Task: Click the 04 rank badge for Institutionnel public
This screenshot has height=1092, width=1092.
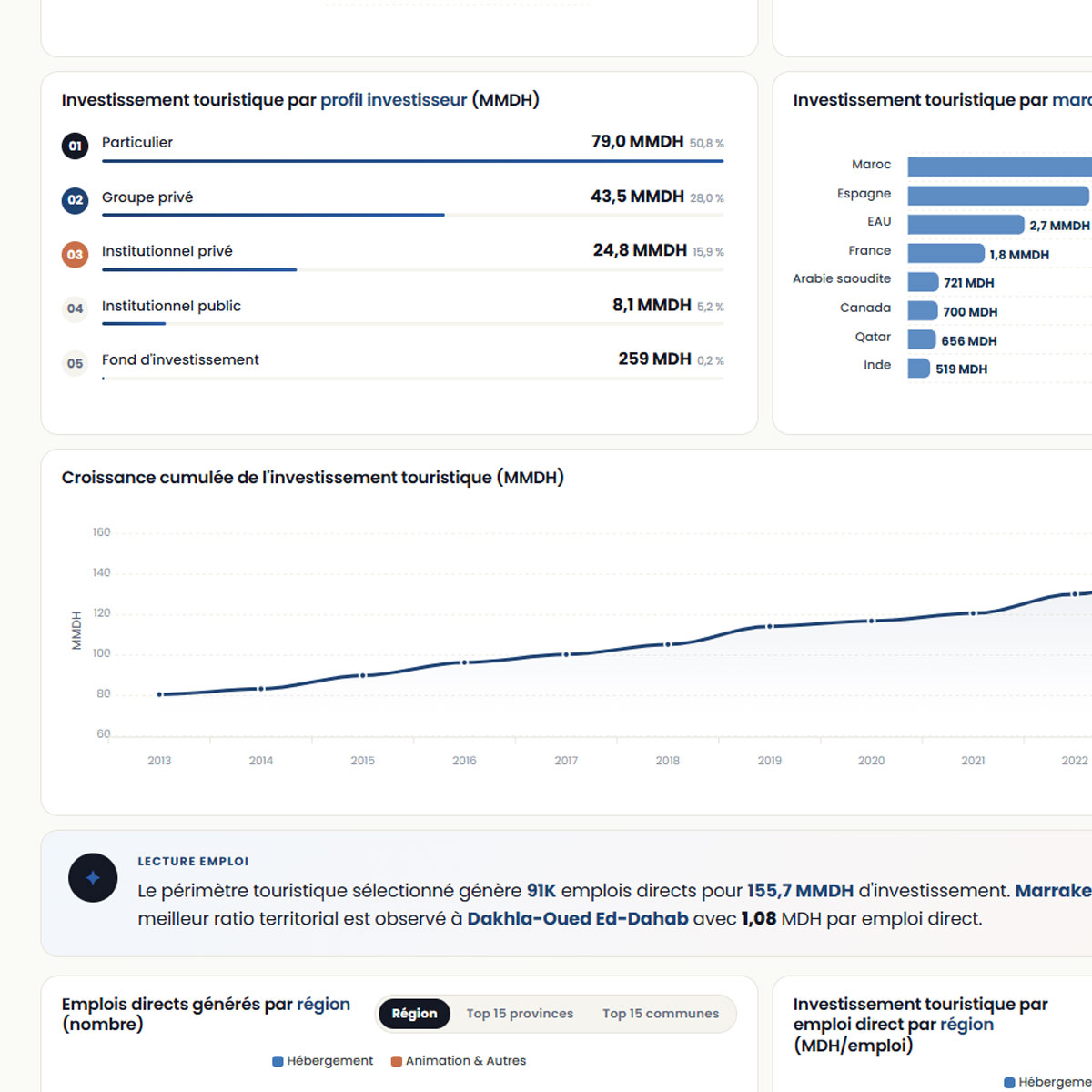Action: 75,308
